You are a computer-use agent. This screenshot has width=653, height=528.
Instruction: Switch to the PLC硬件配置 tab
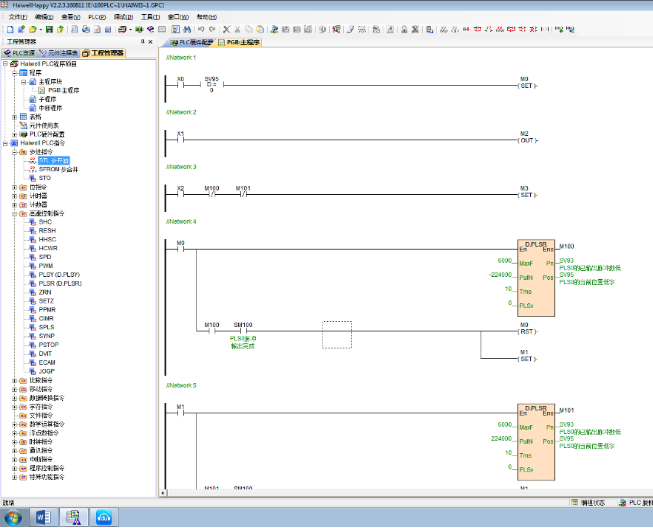tap(190, 43)
